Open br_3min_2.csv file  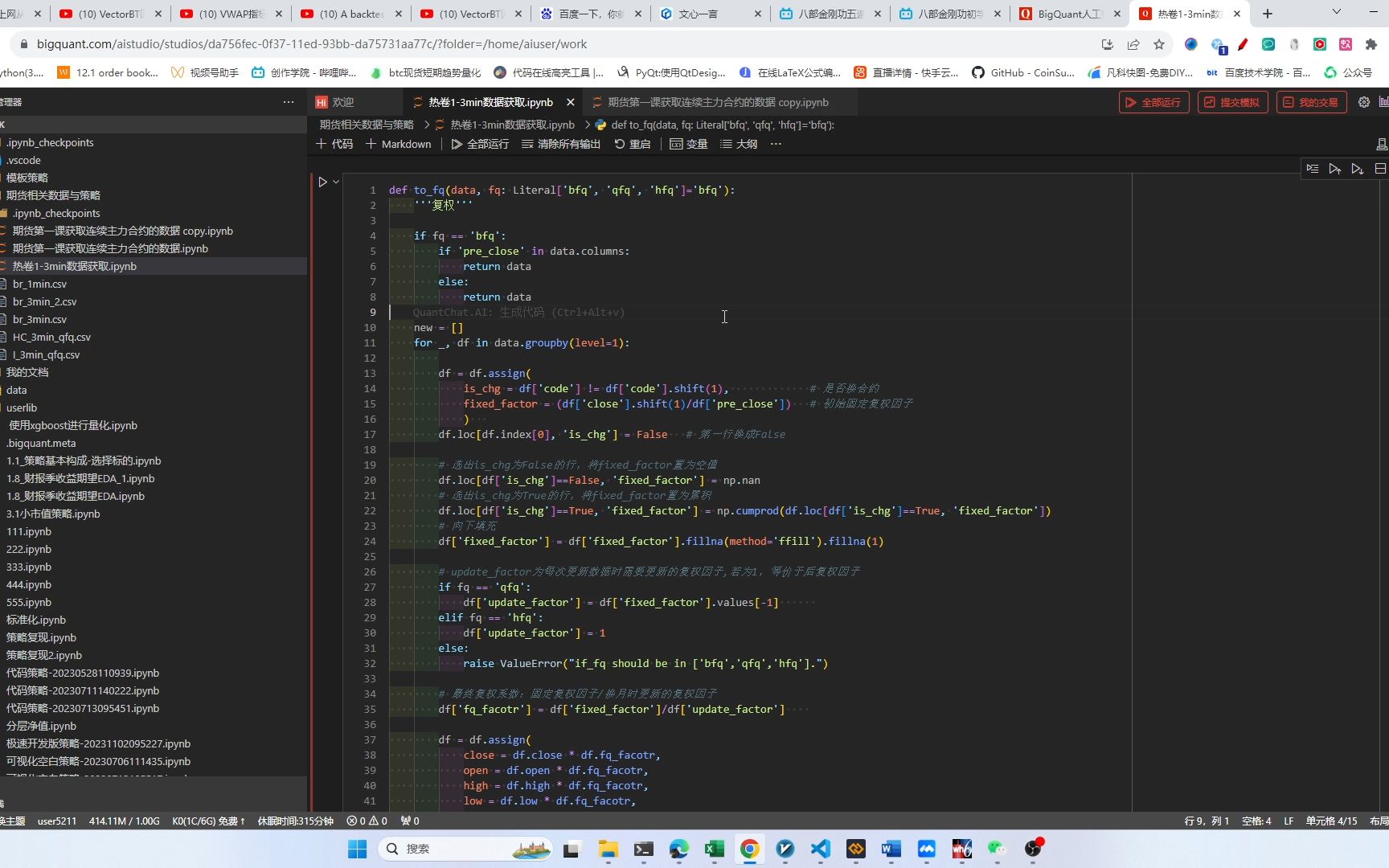153,301
